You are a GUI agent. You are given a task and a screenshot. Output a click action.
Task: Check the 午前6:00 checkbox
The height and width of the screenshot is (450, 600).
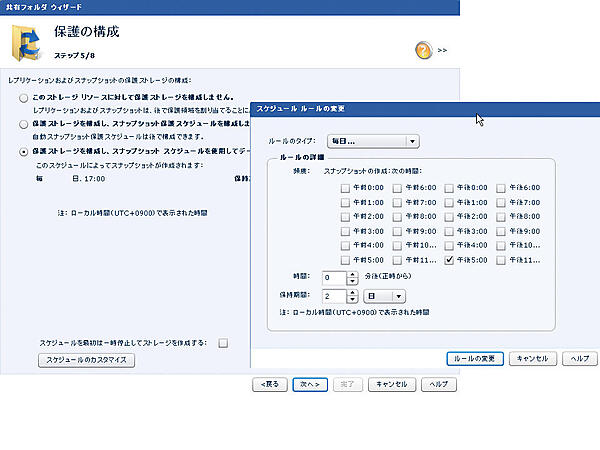tap(397, 188)
